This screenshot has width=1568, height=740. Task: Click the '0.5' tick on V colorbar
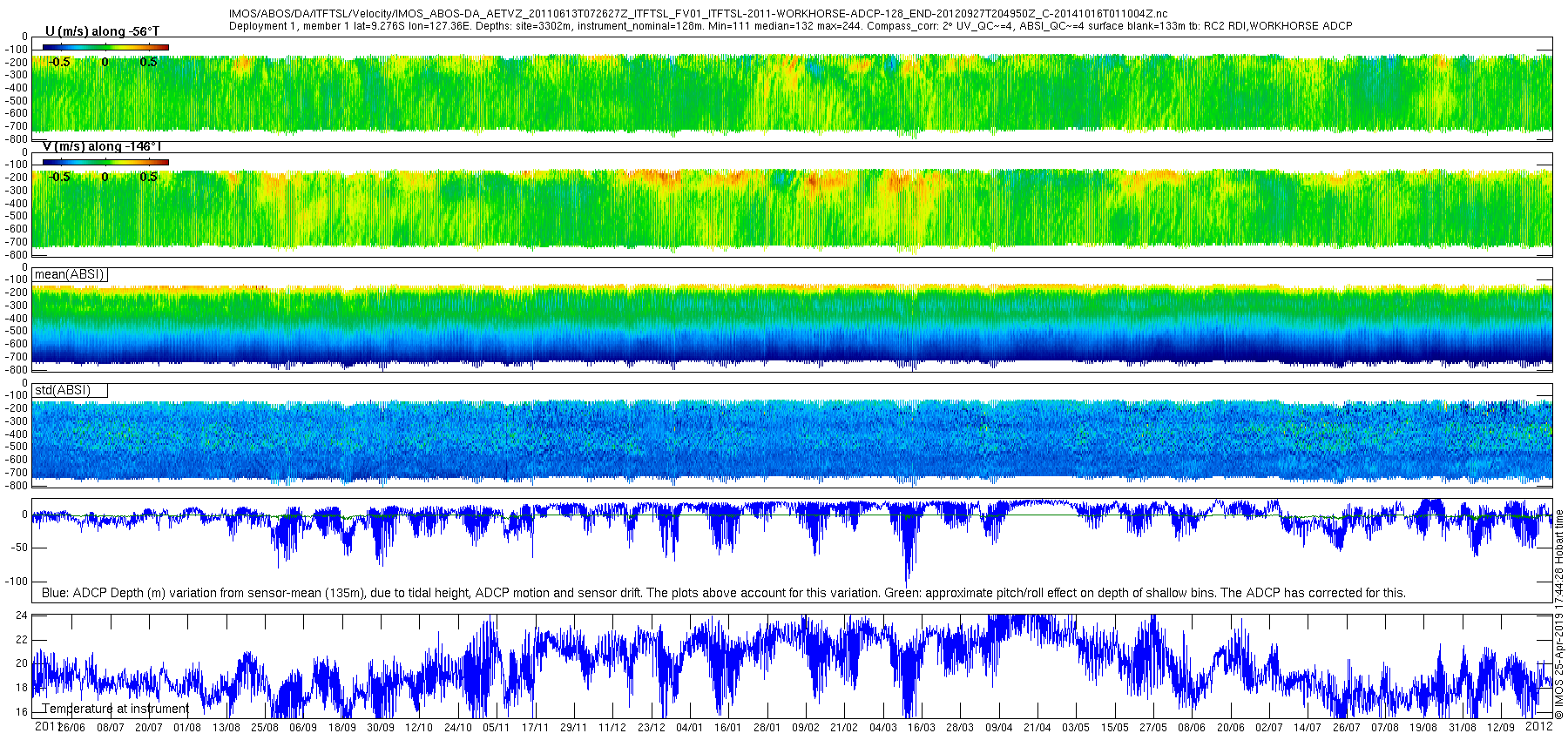149,177
